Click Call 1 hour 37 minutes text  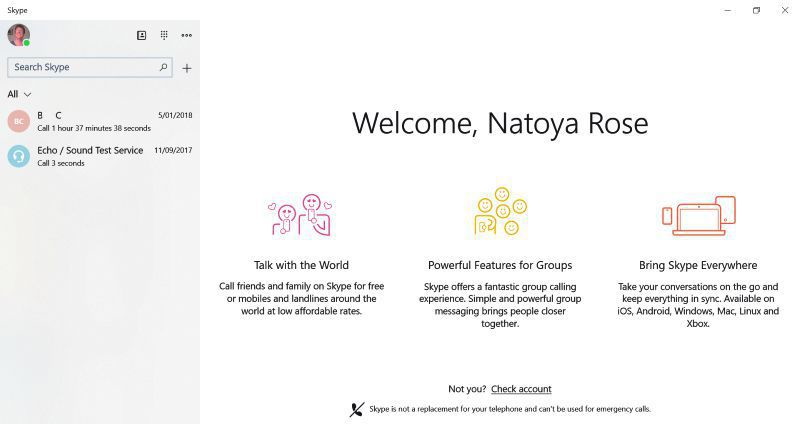click(x=94, y=128)
